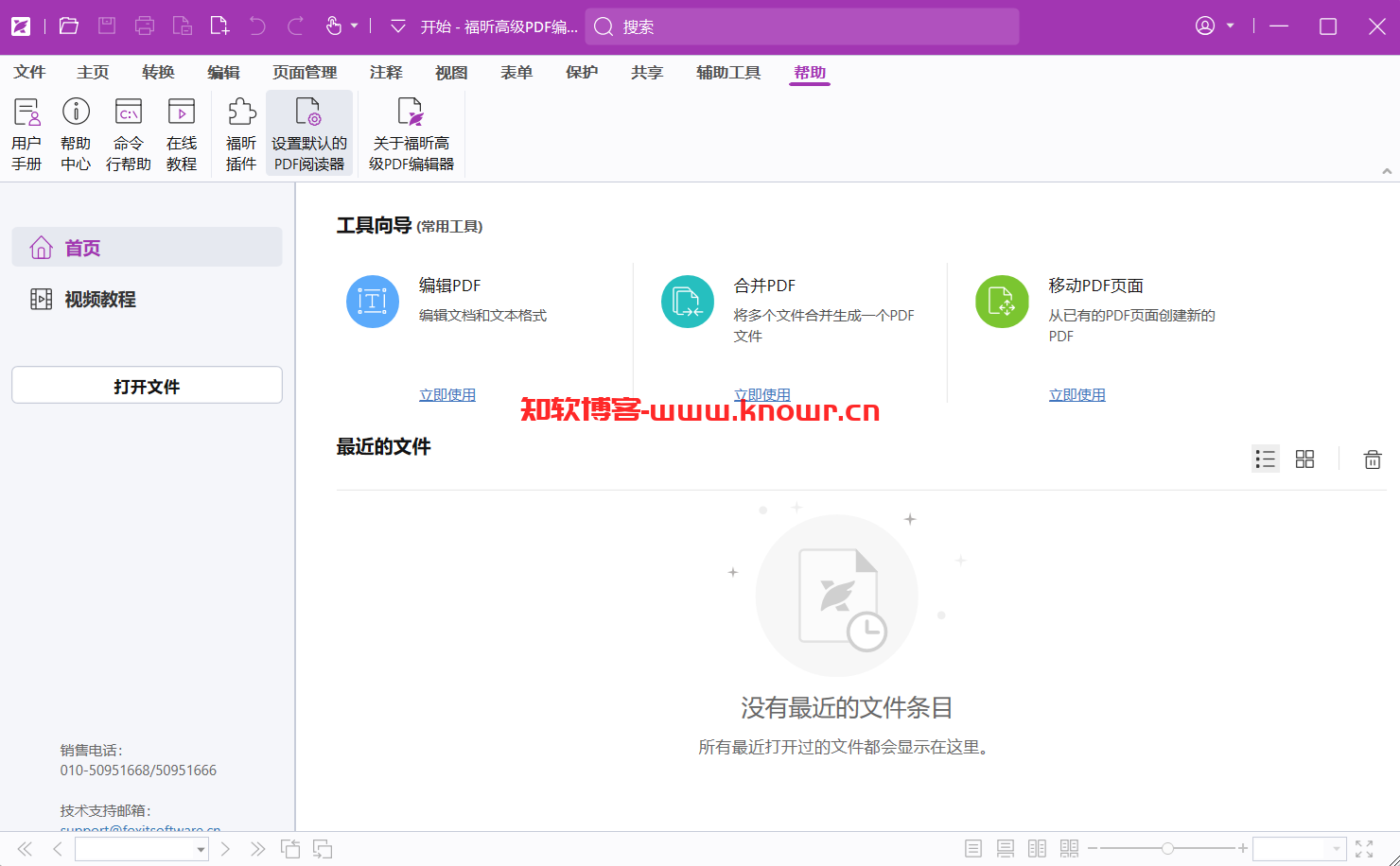The height and width of the screenshot is (866, 1400).
Task: Enter fullscreen using status bar expand icon
Action: pyautogui.click(x=1364, y=849)
